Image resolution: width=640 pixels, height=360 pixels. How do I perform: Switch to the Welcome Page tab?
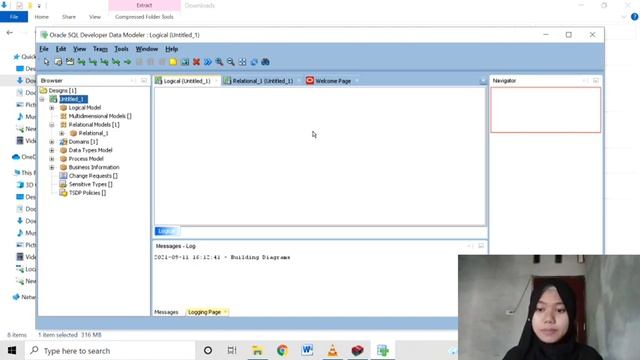click(329, 81)
